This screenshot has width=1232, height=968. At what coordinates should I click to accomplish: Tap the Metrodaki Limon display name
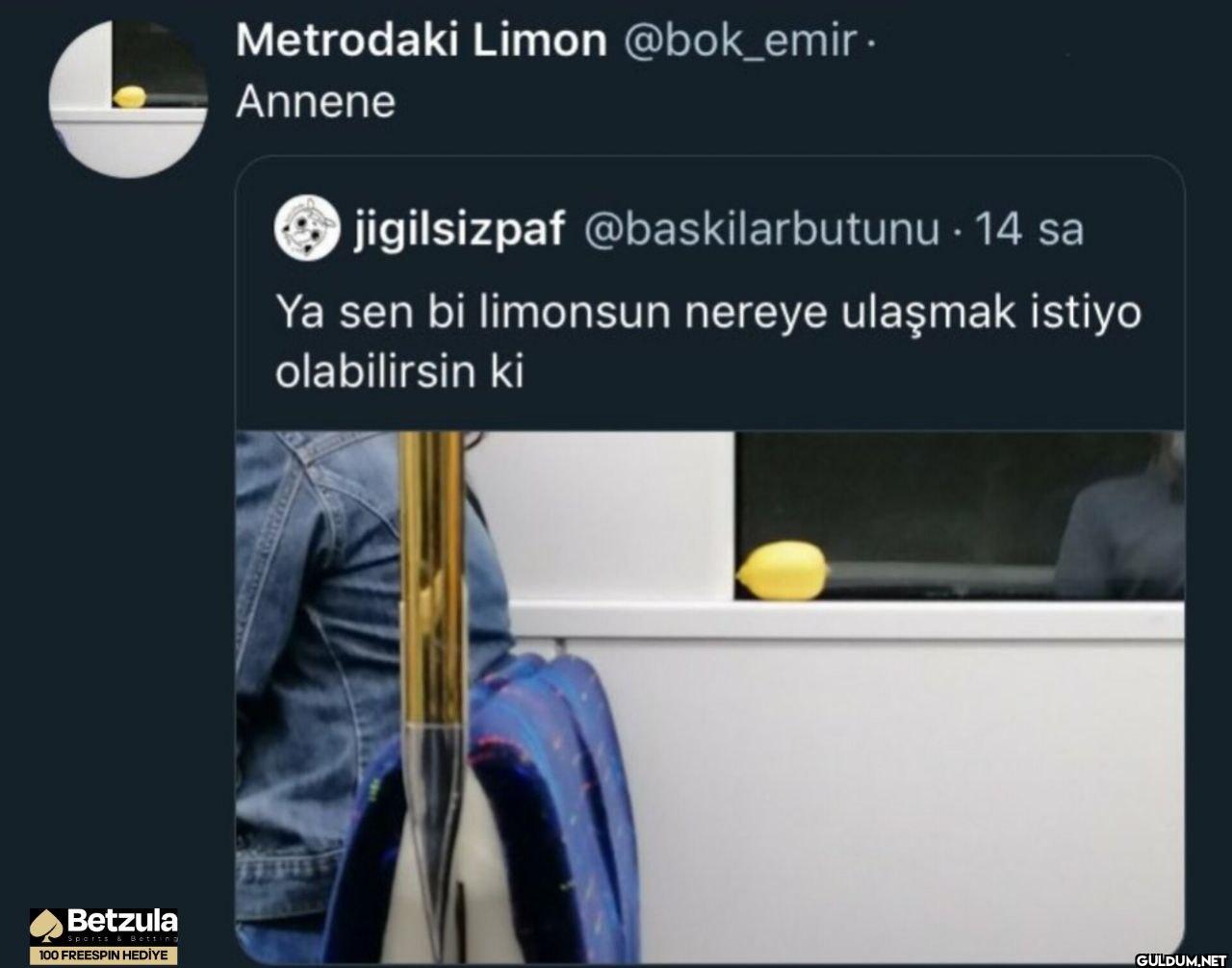422,40
